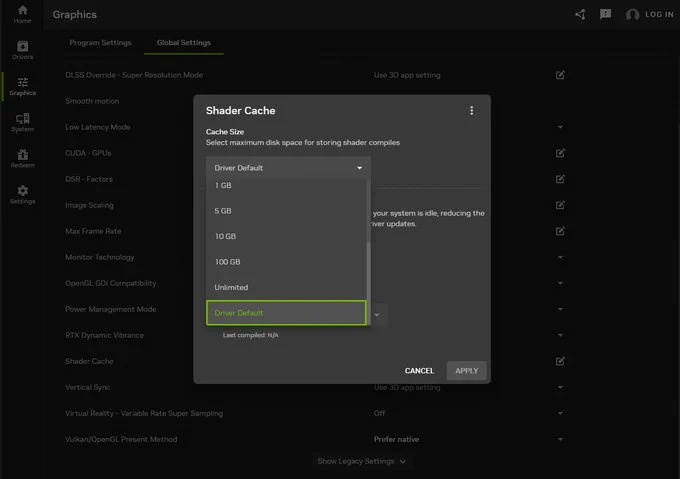Expand Vulkan/OpenGL Present Method dropdown
This screenshot has width=680, height=479.
pyautogui.click(x=560, y=439)
